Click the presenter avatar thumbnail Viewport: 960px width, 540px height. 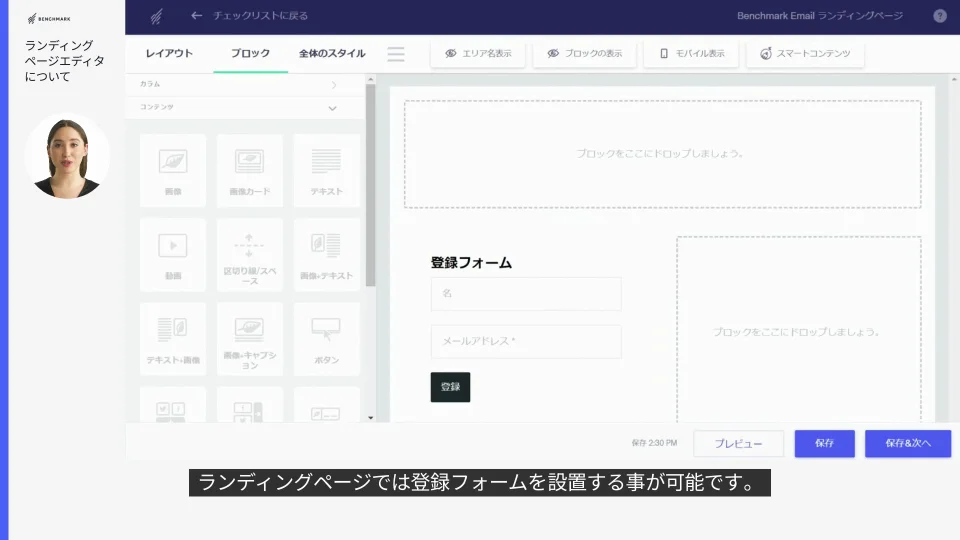point(67,157)
